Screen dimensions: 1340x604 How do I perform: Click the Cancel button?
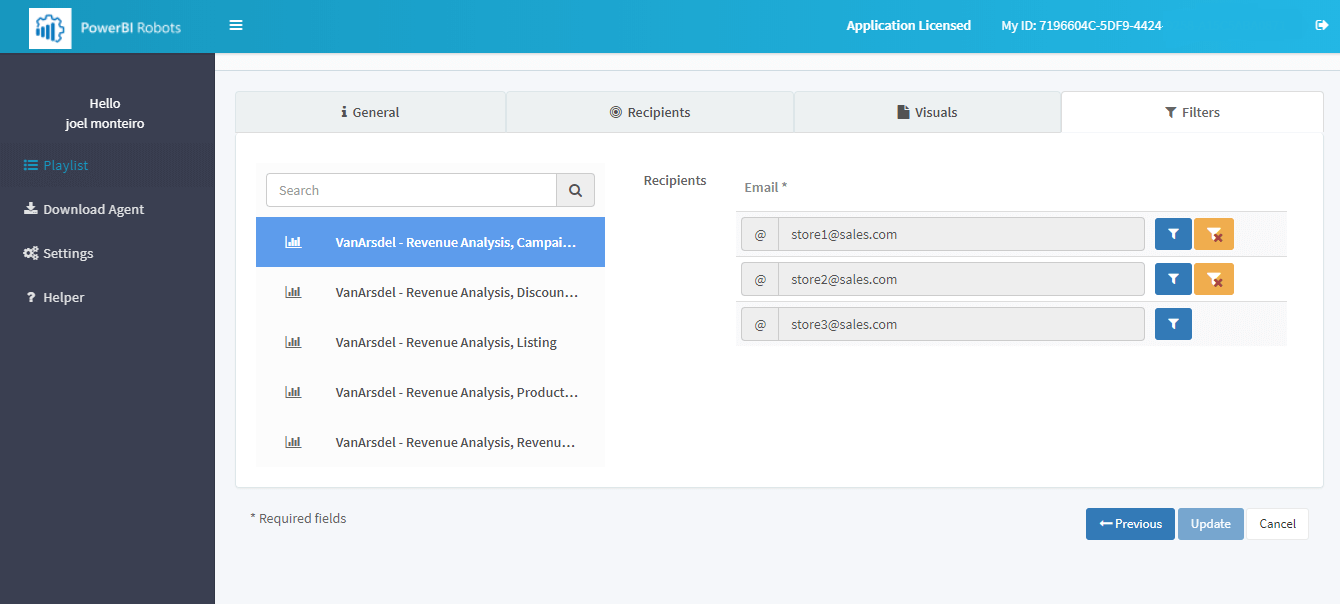click(x=1277, y=523)
